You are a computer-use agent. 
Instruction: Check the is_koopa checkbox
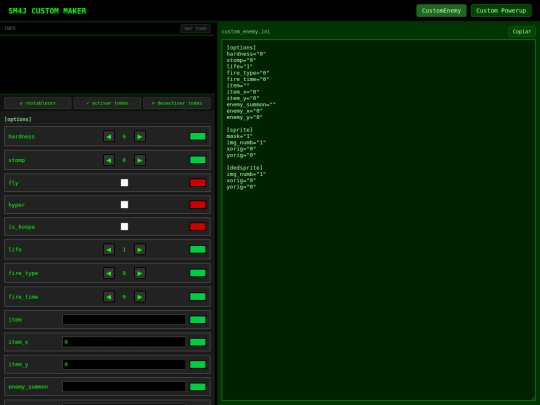[x=124, y=227]
